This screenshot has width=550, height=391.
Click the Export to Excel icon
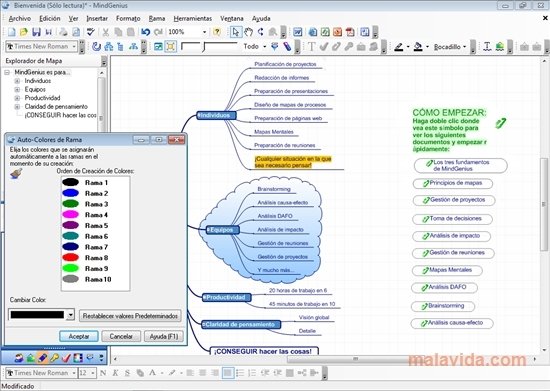coord(325,32)
